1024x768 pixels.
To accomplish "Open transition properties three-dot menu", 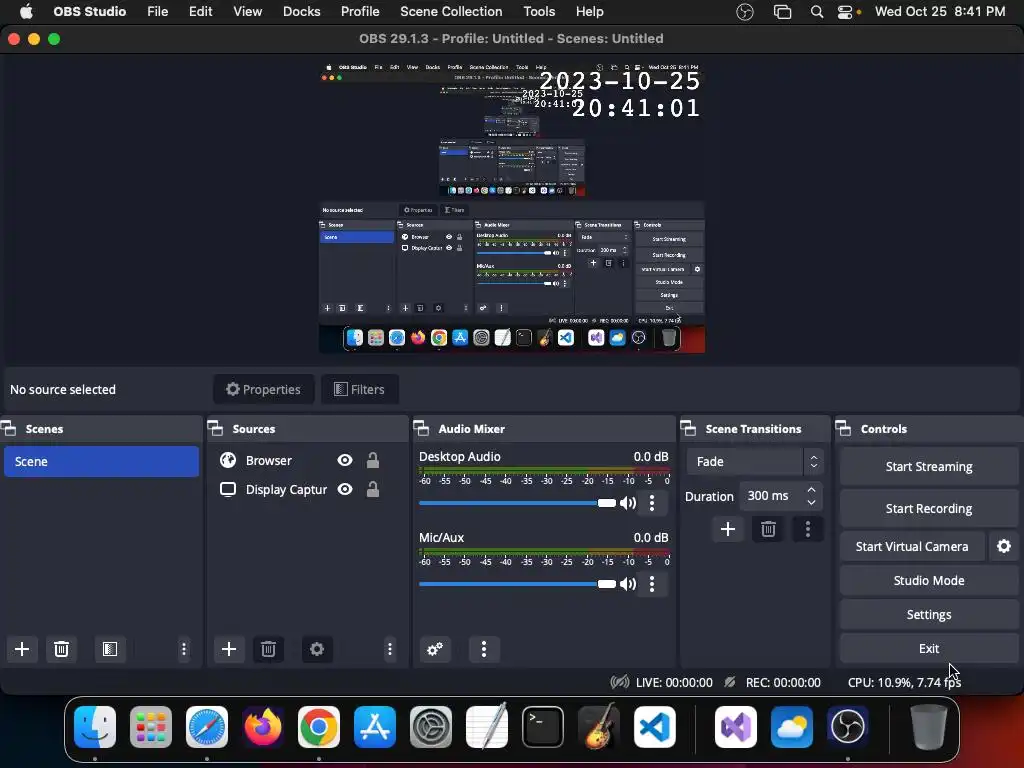I will pos(808,529).
